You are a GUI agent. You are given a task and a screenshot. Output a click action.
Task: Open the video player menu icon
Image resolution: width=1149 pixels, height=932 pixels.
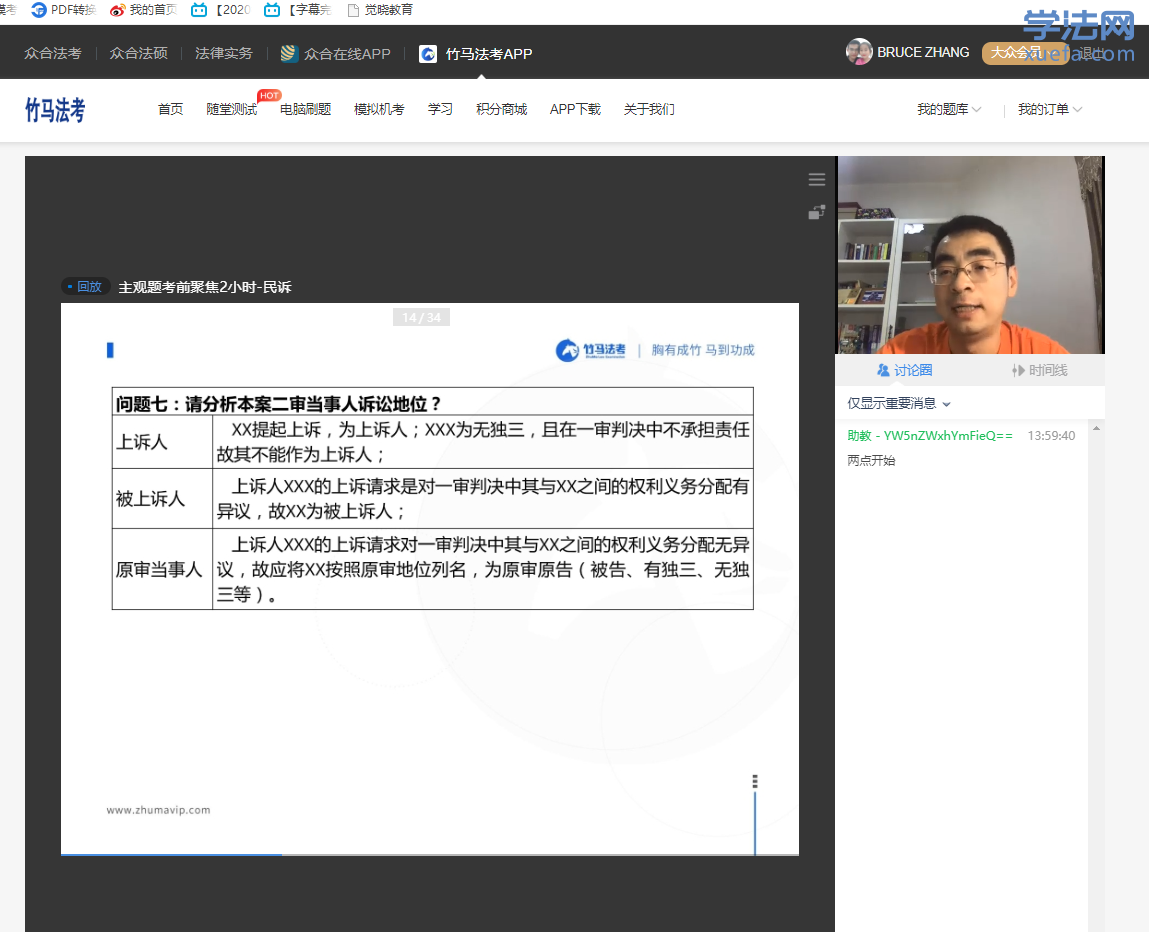817,180
